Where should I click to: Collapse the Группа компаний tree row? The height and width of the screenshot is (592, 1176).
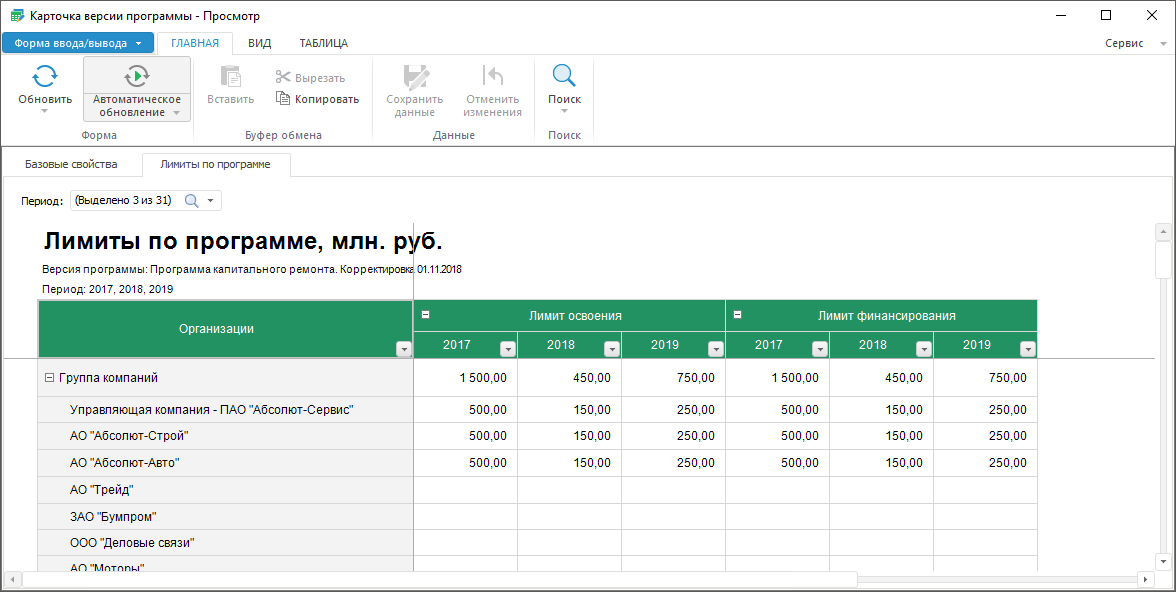(49, 378)
